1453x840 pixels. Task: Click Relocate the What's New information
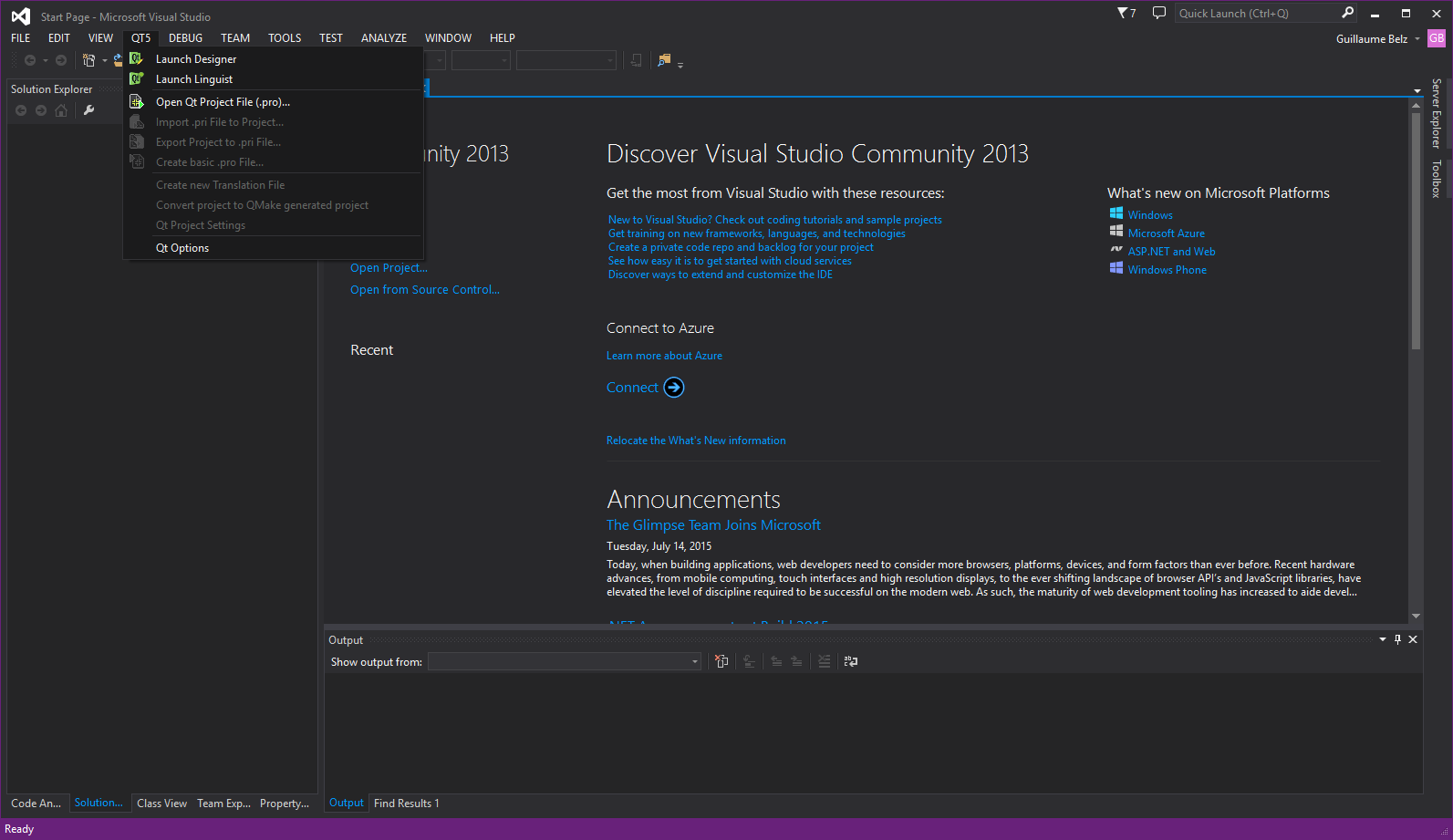click(696, 441)
